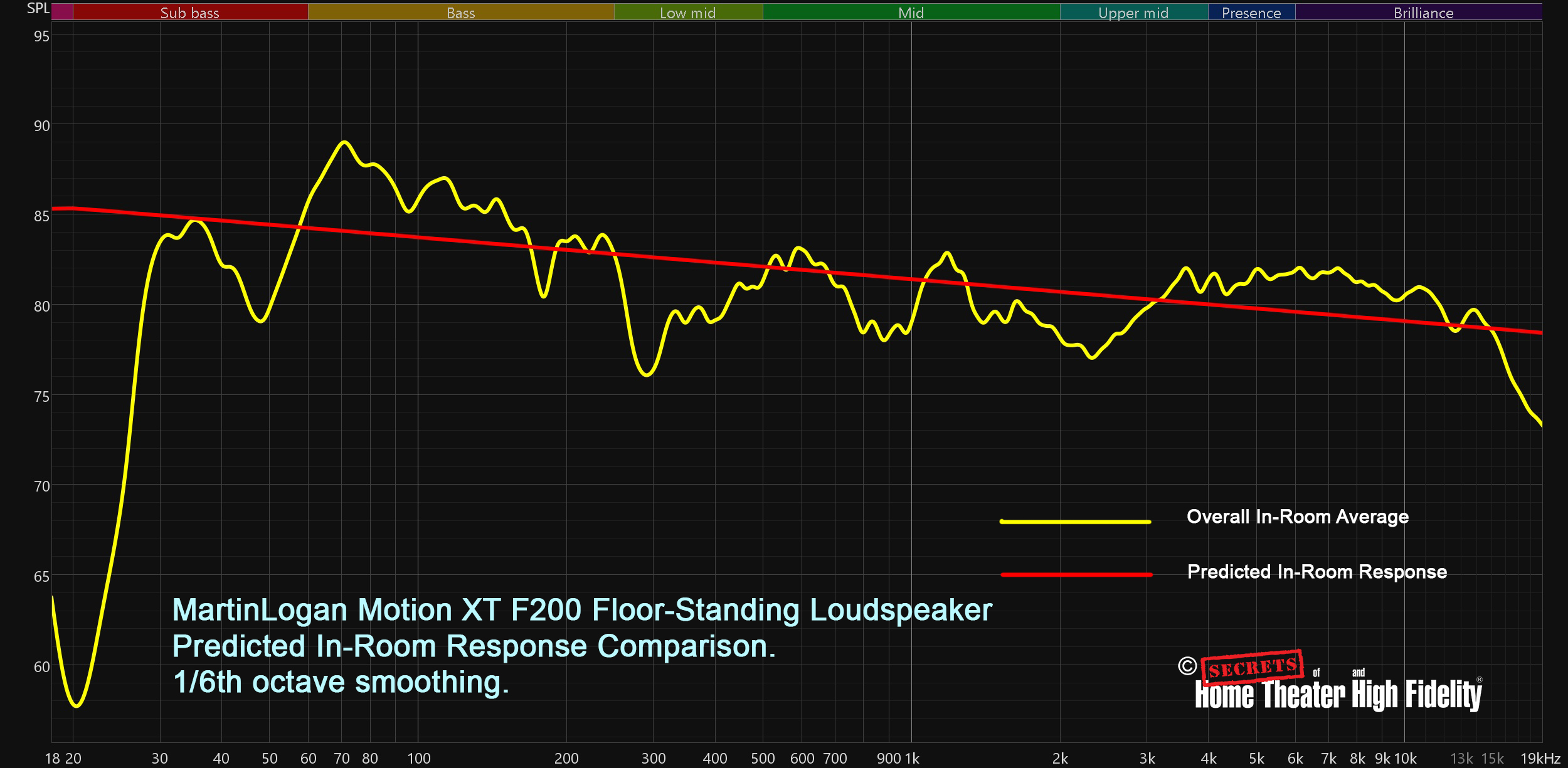Click the MartinLogan Motion XT F200 title line

coord(582,610)
